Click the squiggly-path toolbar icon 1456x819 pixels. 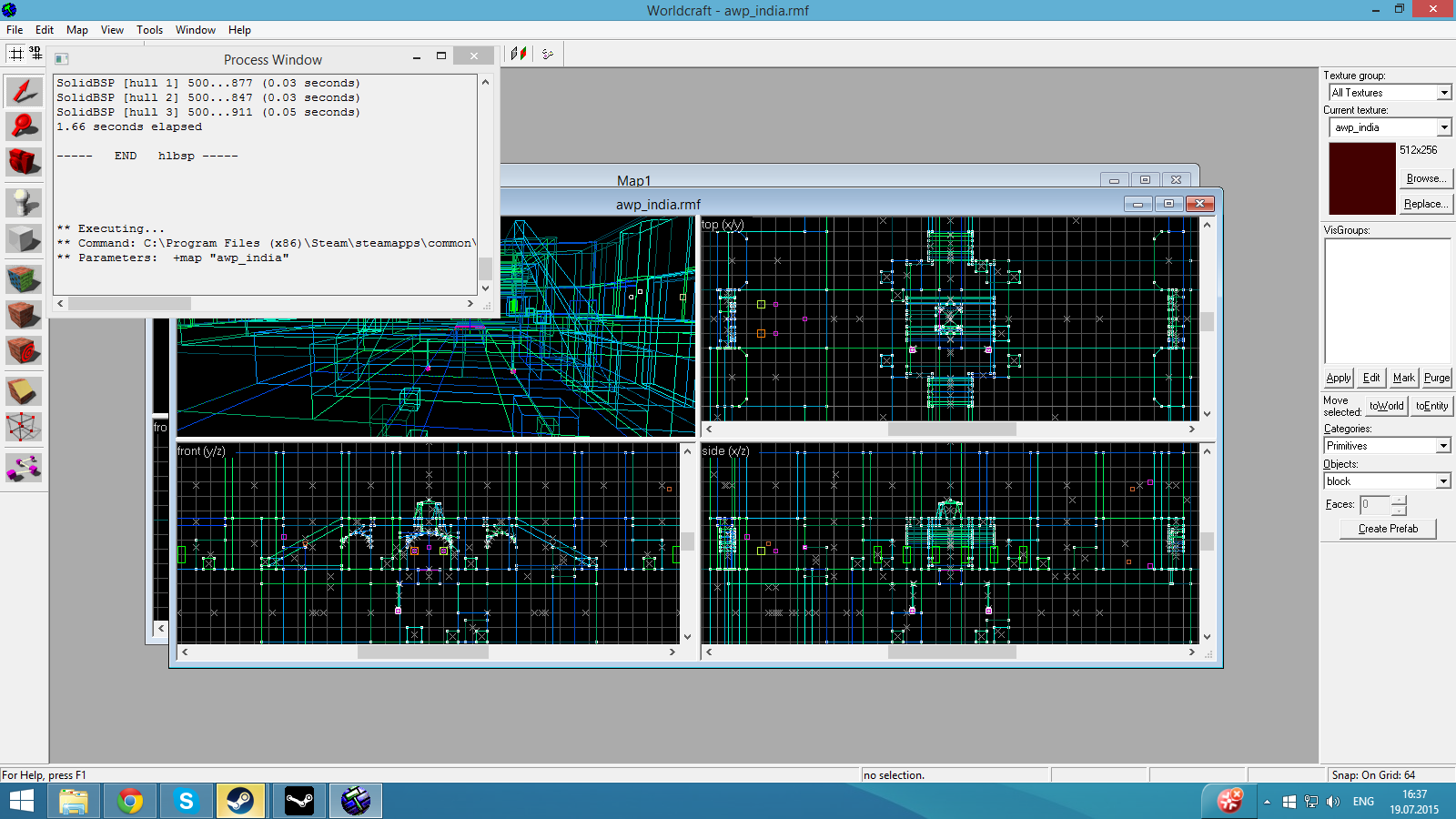tap(548, 54)
